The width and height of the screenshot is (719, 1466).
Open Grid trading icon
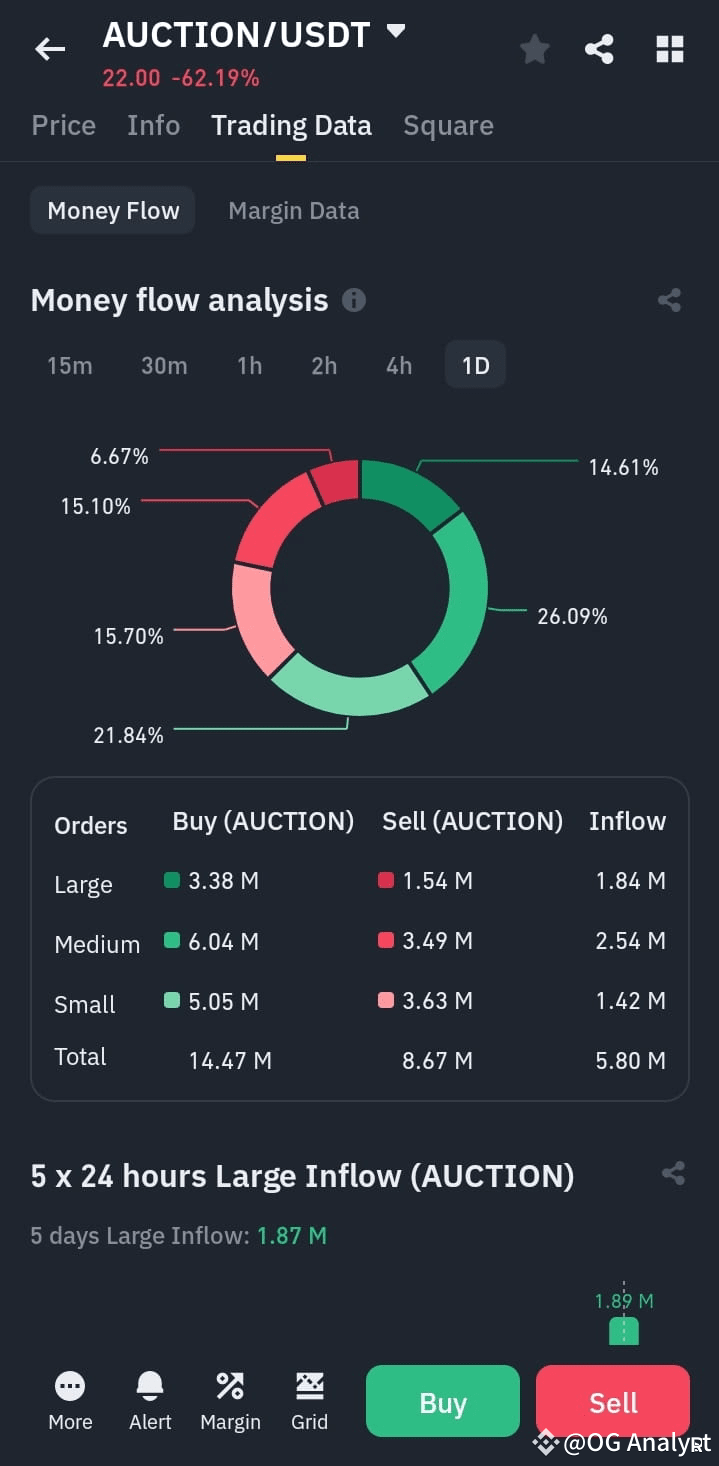(310, 1385)
